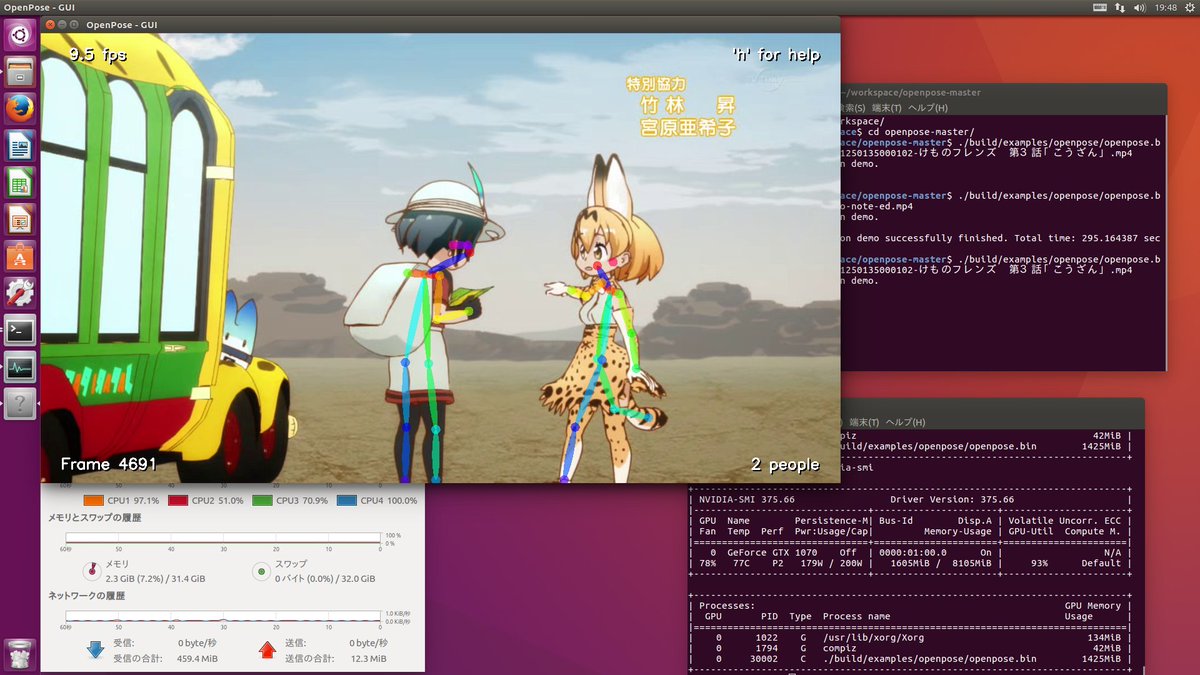Screen dimensions: 1200x675
Task: Click 'ネットワークの履歴' section heading
Action: 87,595
